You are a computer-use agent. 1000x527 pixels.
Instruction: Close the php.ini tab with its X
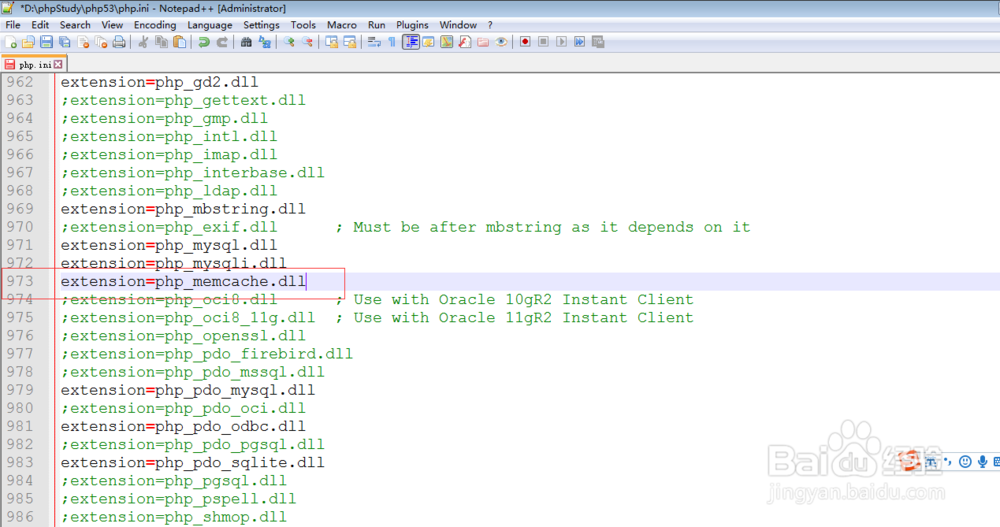58,64
